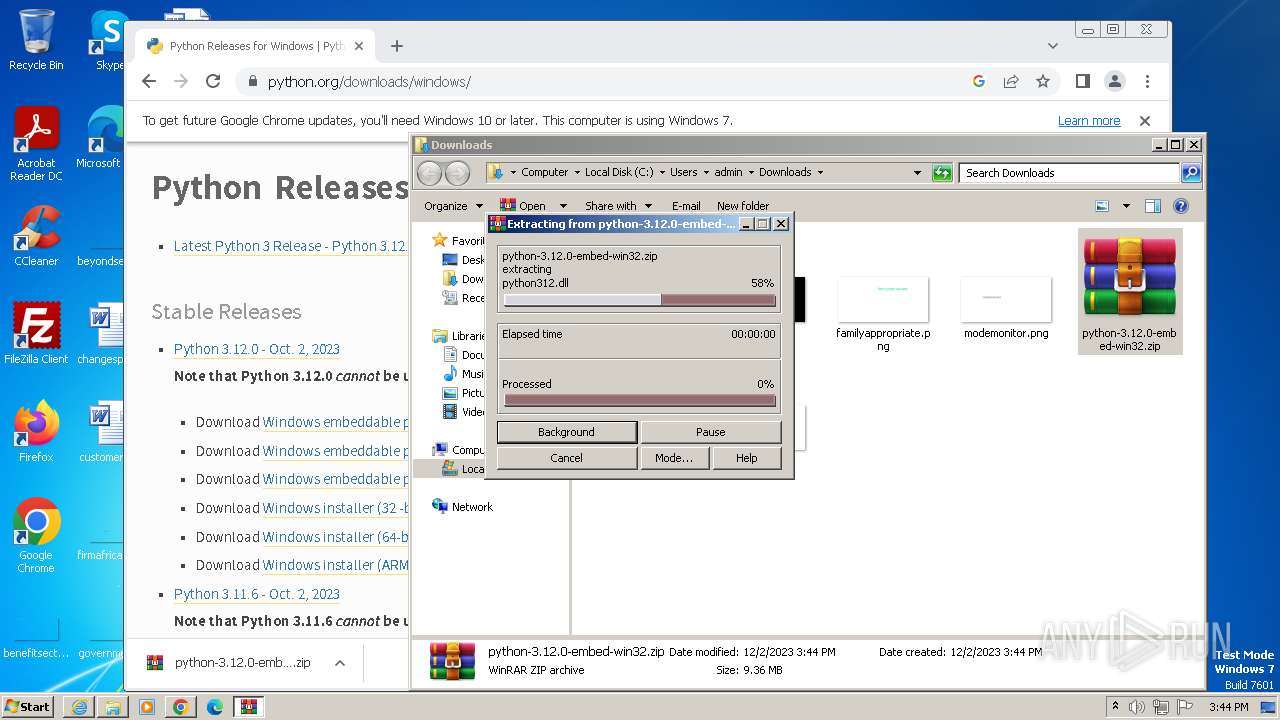
Task: Click Learn more link in Chrome
Action: click(1089, 121)
